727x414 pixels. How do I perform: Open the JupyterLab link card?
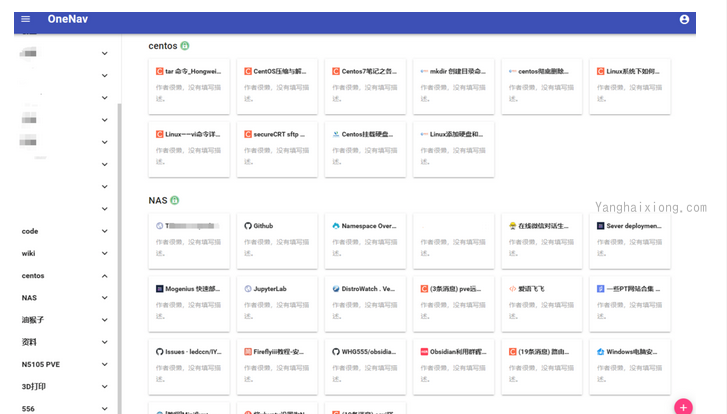(277, 304)
